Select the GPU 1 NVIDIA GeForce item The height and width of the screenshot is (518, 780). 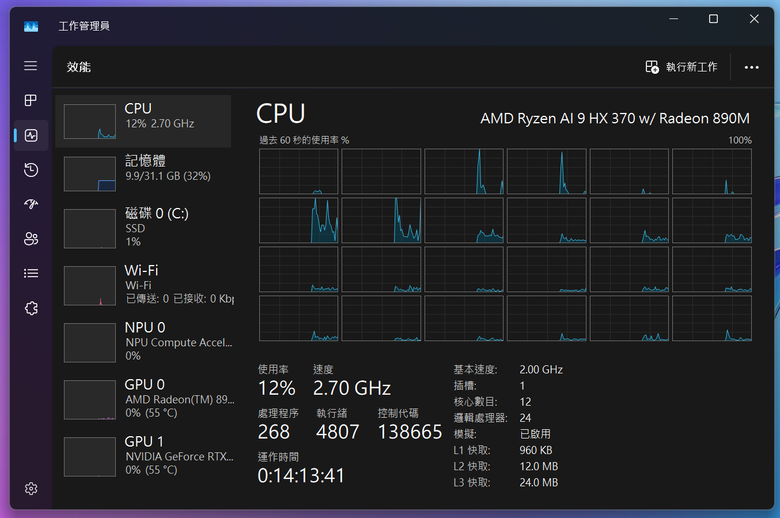tap(143, 456)
